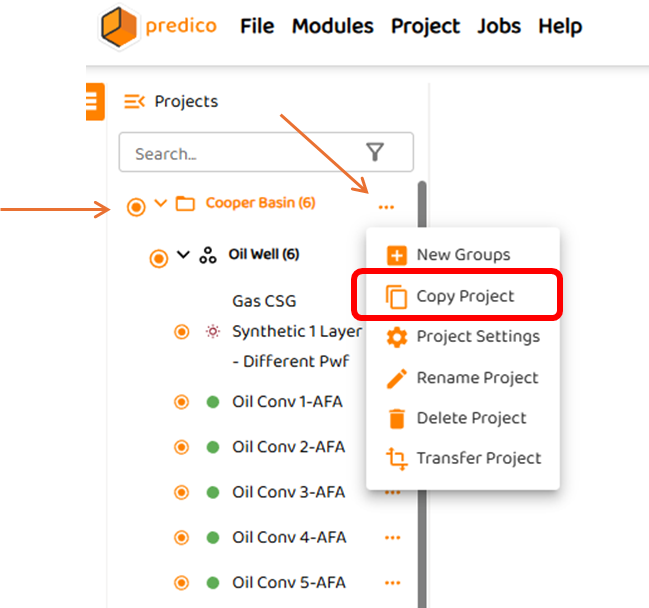
Task: Open the three-dots menu for Oil Conv 4-AFA
Action: click(392, 538)
